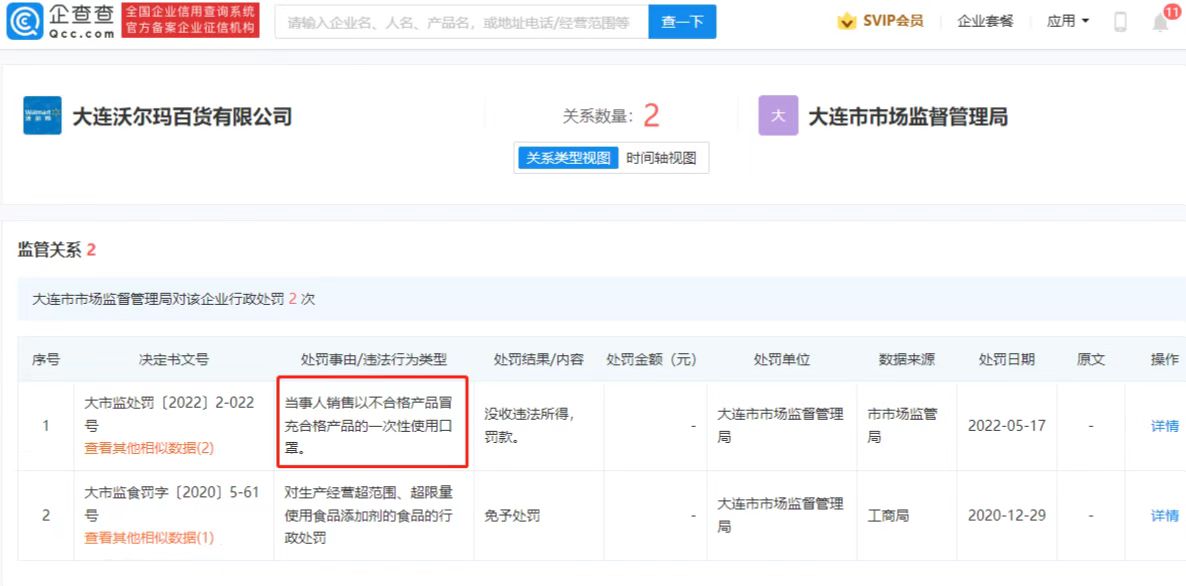
Task: Click the purple 大 avatar icon
Action: tap(778, 116)
